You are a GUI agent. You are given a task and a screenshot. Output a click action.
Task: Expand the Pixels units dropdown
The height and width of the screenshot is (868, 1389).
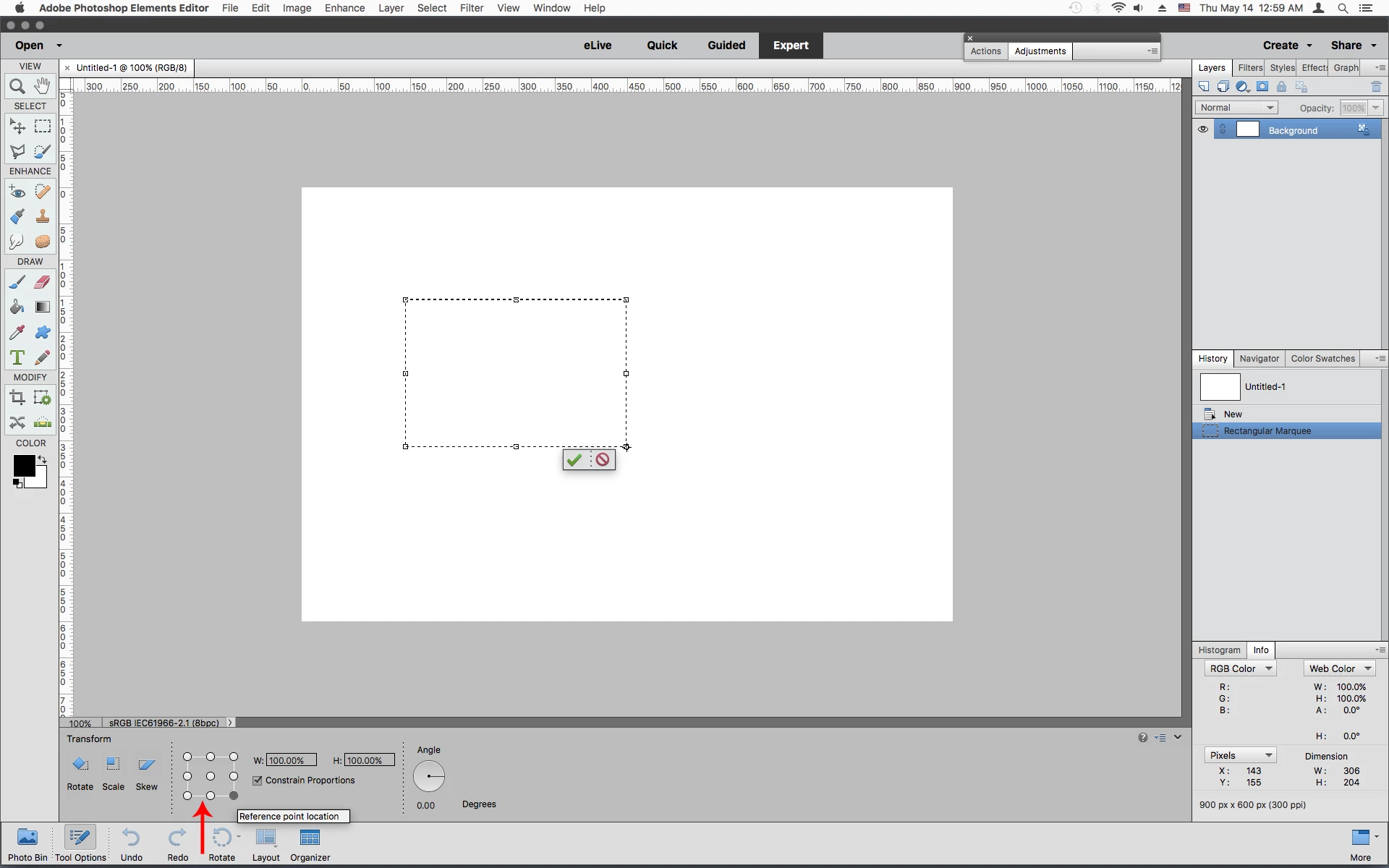click(x=1240, y=755)
